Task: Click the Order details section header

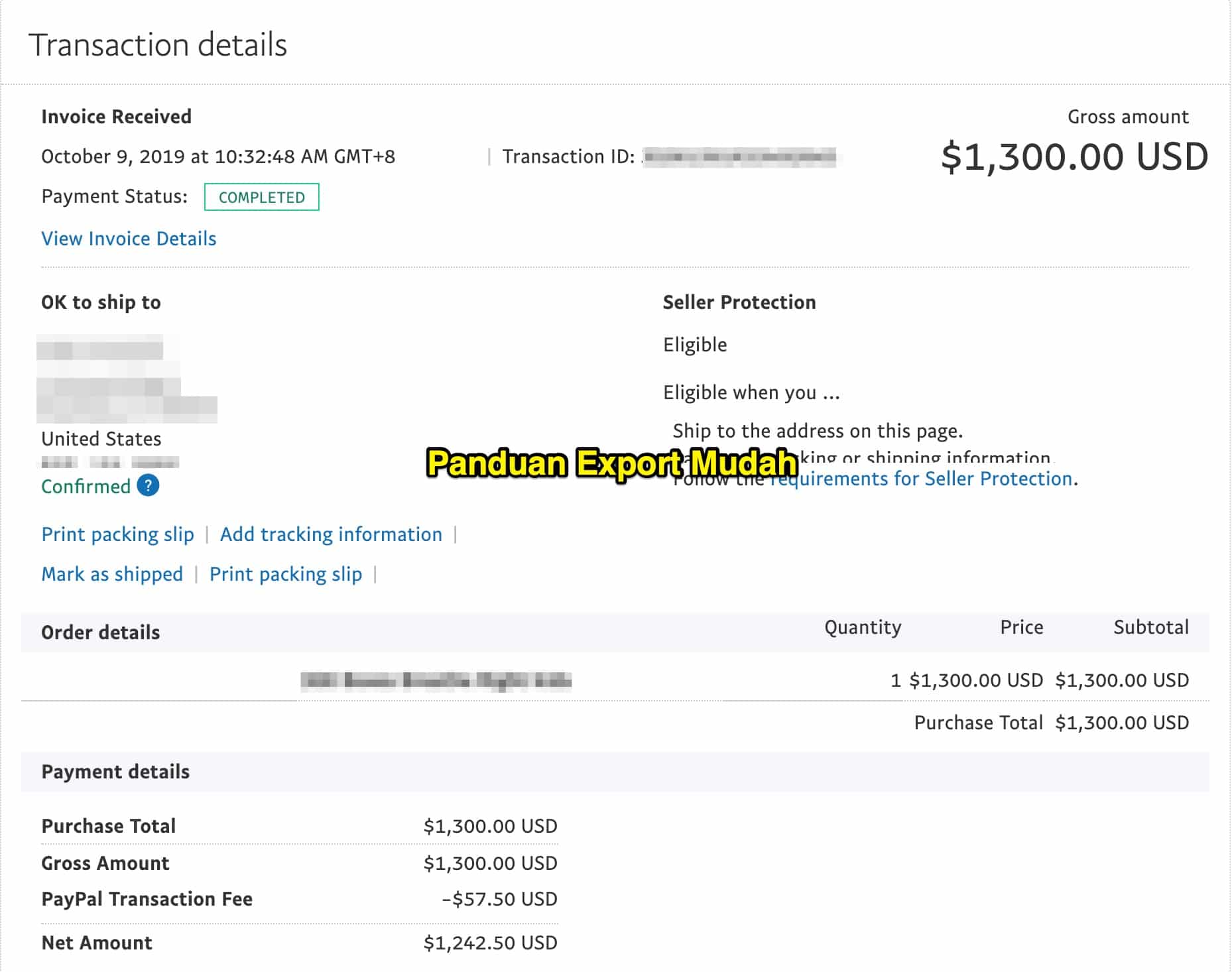Action: [x=100, y=633]
